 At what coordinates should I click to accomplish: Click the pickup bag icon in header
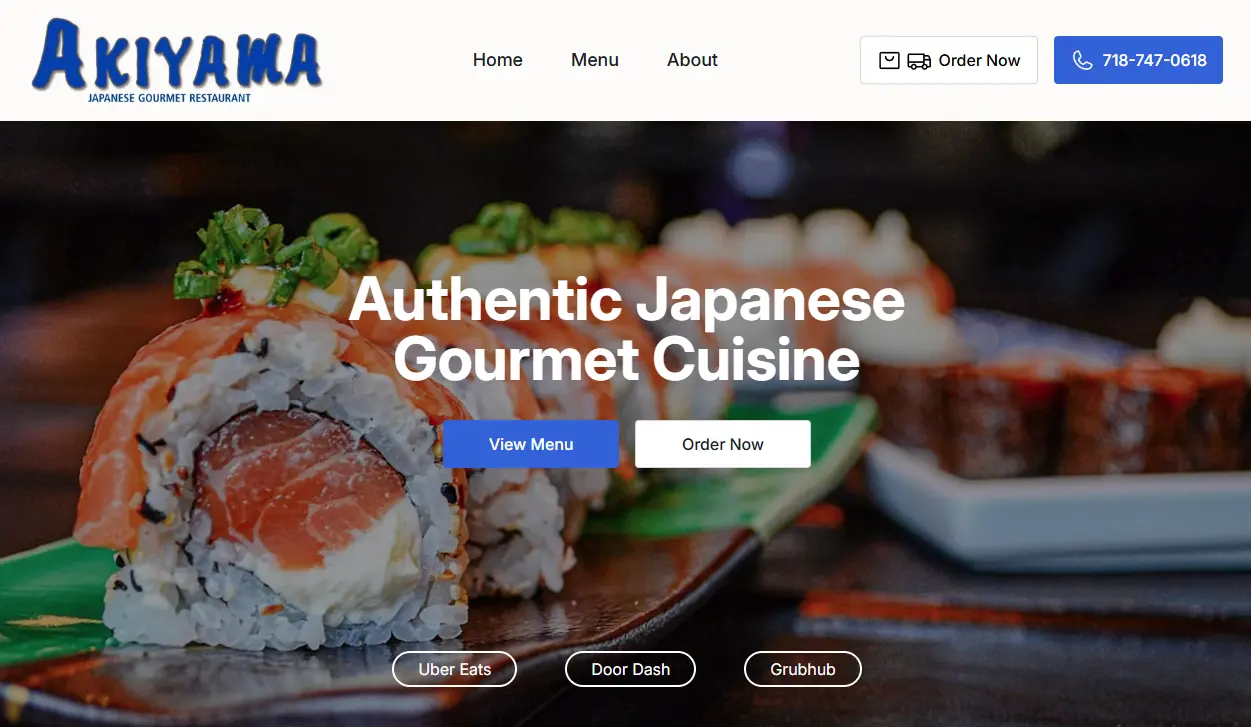(x=889, y=60)
